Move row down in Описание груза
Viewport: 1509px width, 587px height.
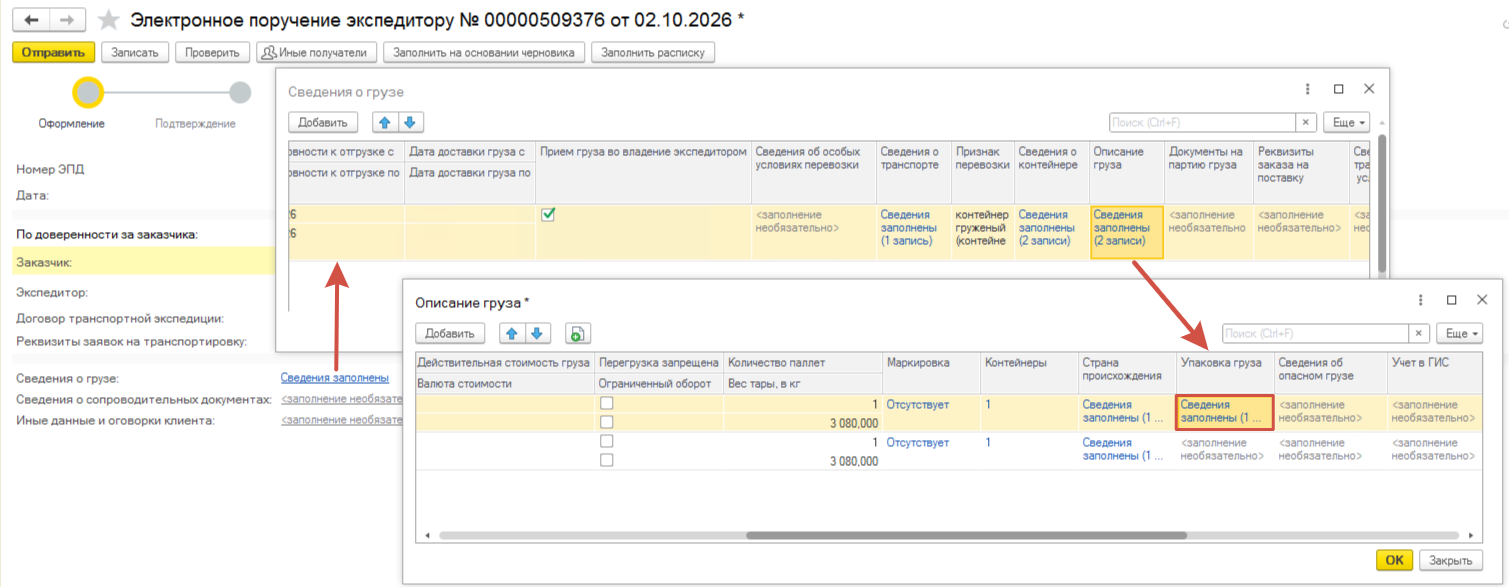click(x=538, y=333)
